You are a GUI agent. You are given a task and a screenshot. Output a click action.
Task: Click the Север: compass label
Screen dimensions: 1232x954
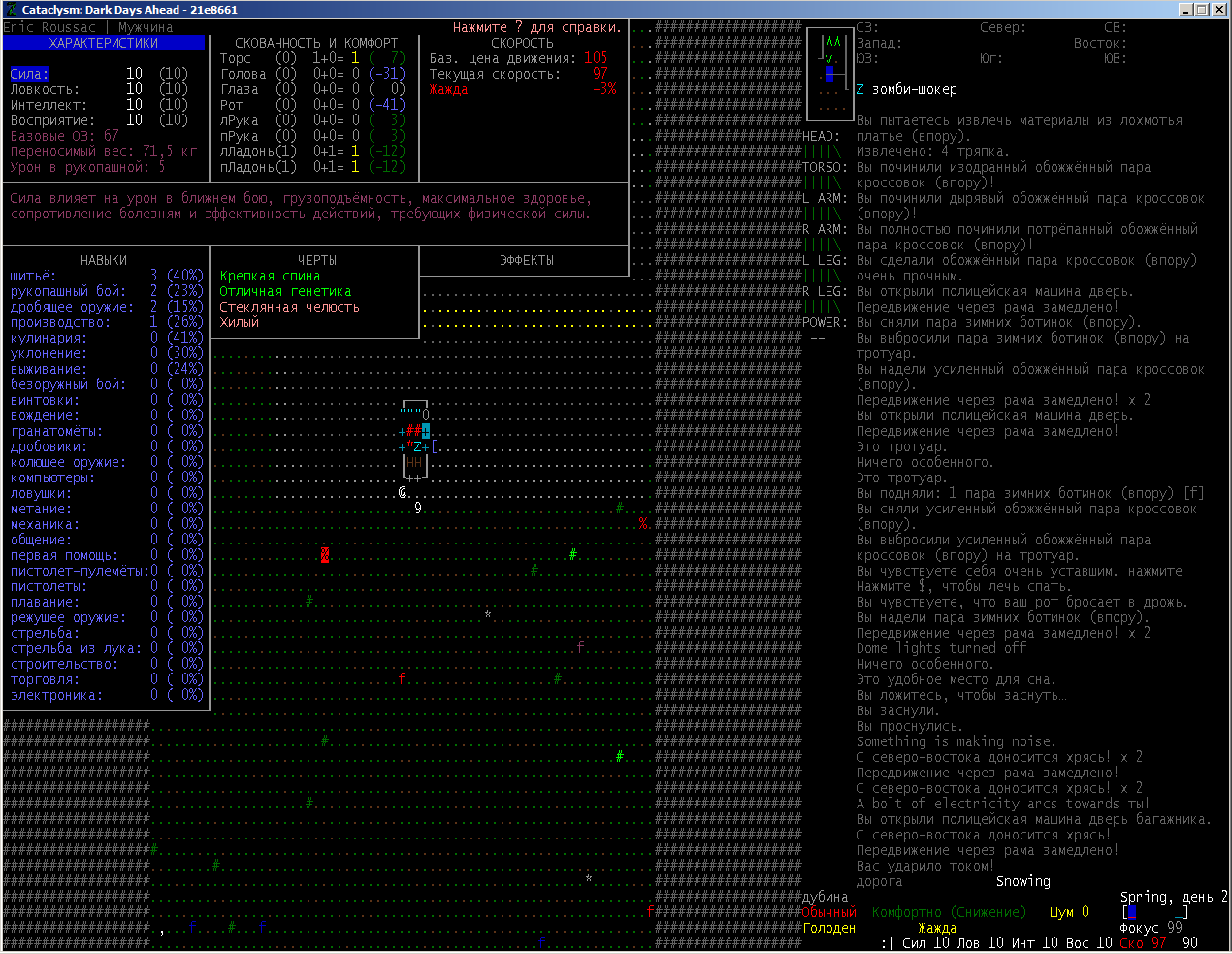pos(1003,27)
